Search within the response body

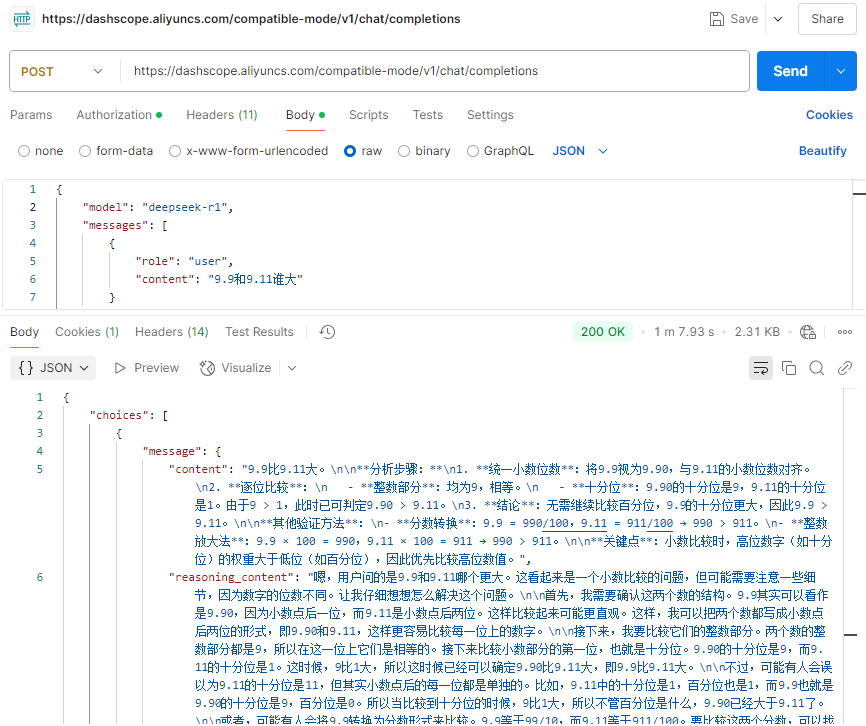(x=817, y=368)
